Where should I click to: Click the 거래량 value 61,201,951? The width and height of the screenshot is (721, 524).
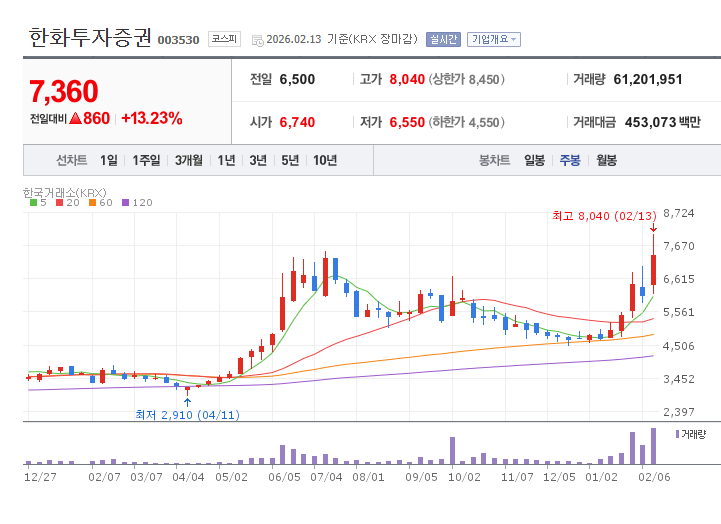(648, 80)
